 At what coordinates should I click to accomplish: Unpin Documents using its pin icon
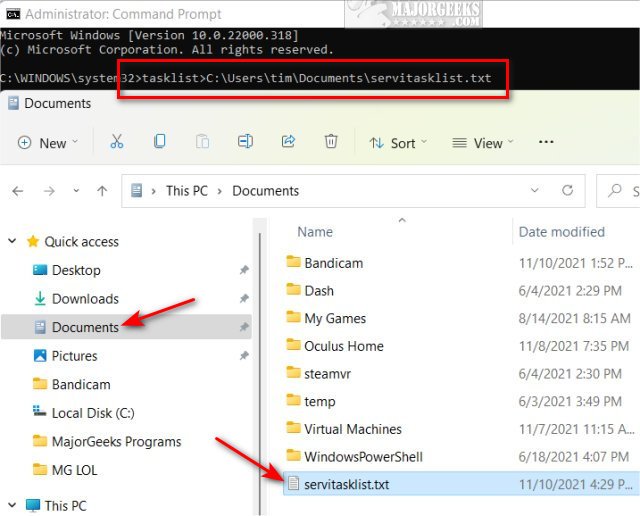244,327
